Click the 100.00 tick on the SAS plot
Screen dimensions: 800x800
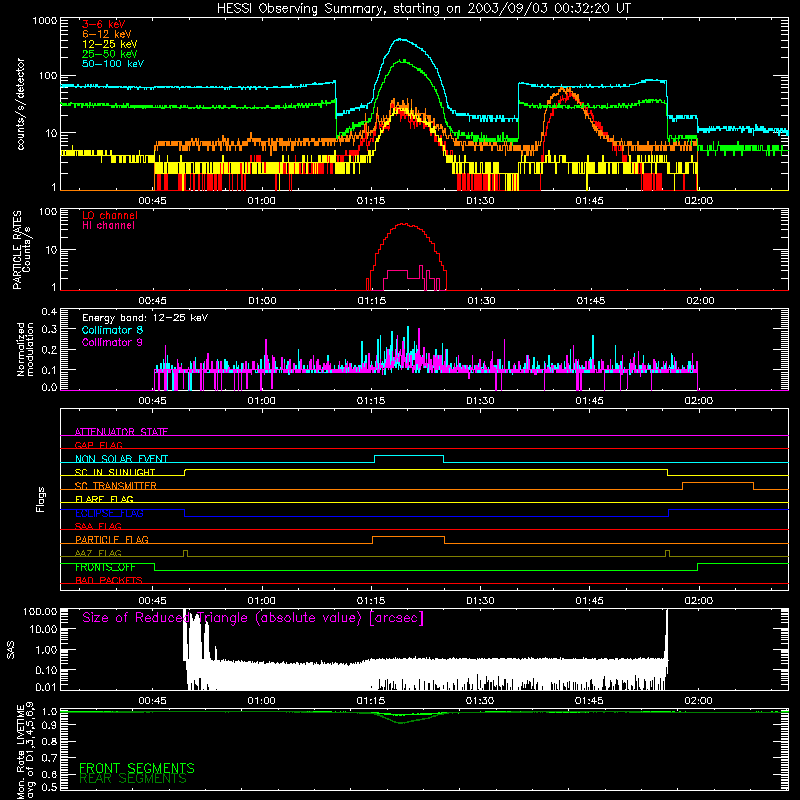40,611
